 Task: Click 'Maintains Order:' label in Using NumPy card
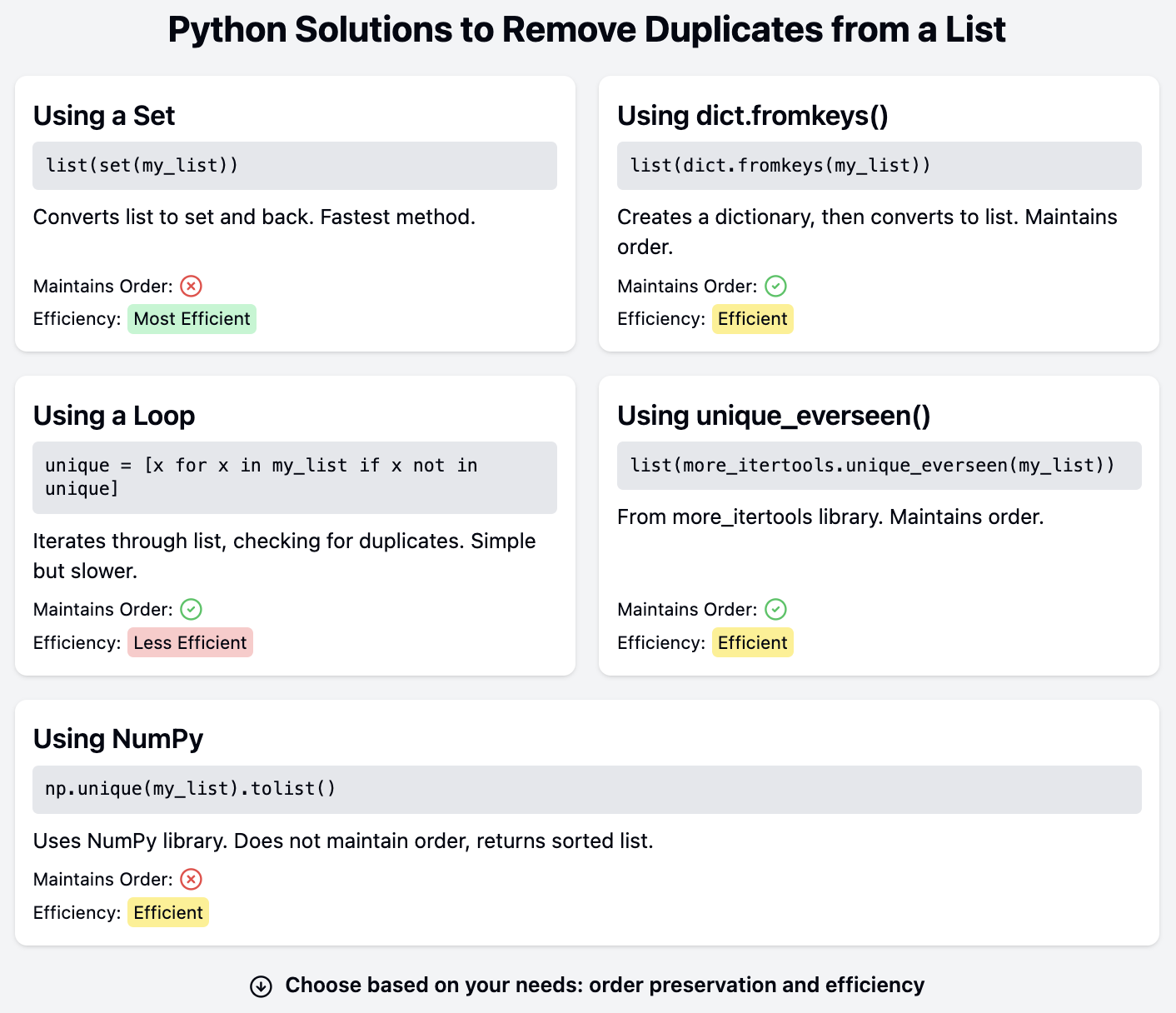coord(103,880)
